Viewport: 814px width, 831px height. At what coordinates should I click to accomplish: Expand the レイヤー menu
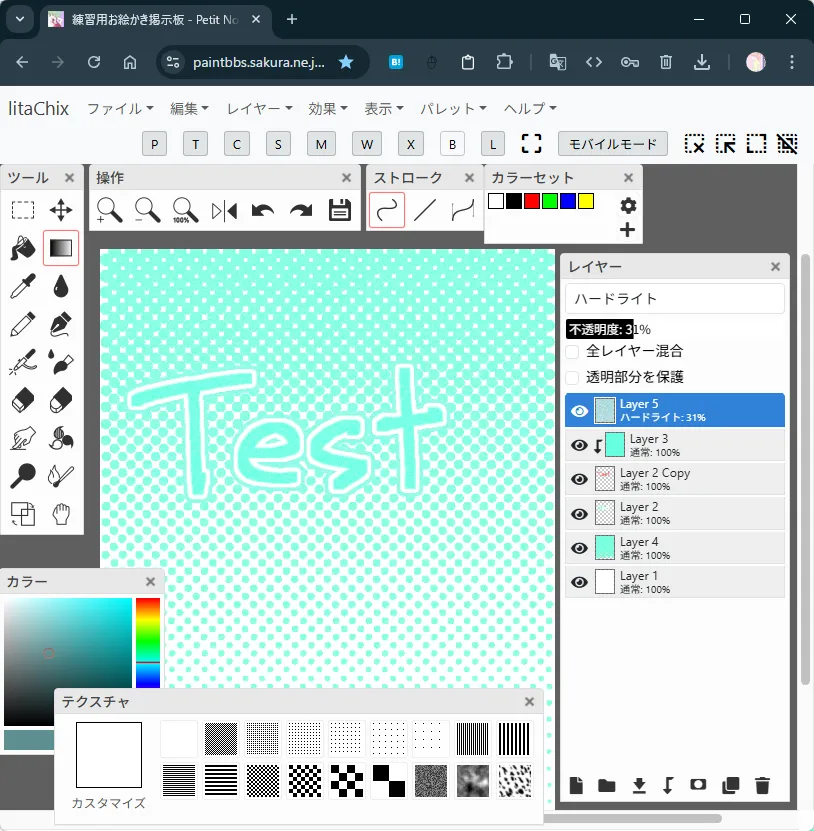pos(259,108)
